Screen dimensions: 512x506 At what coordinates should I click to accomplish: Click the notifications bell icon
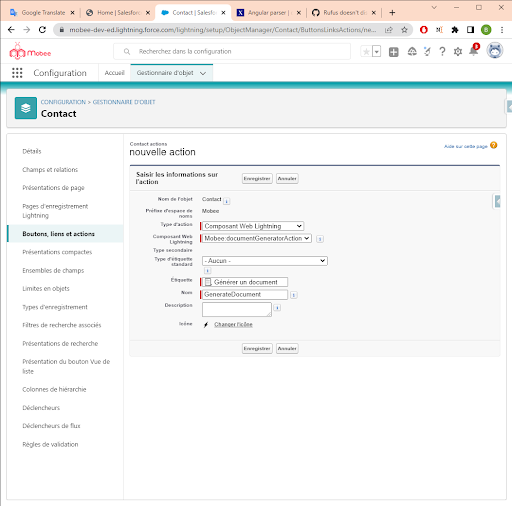pos(474,51)
